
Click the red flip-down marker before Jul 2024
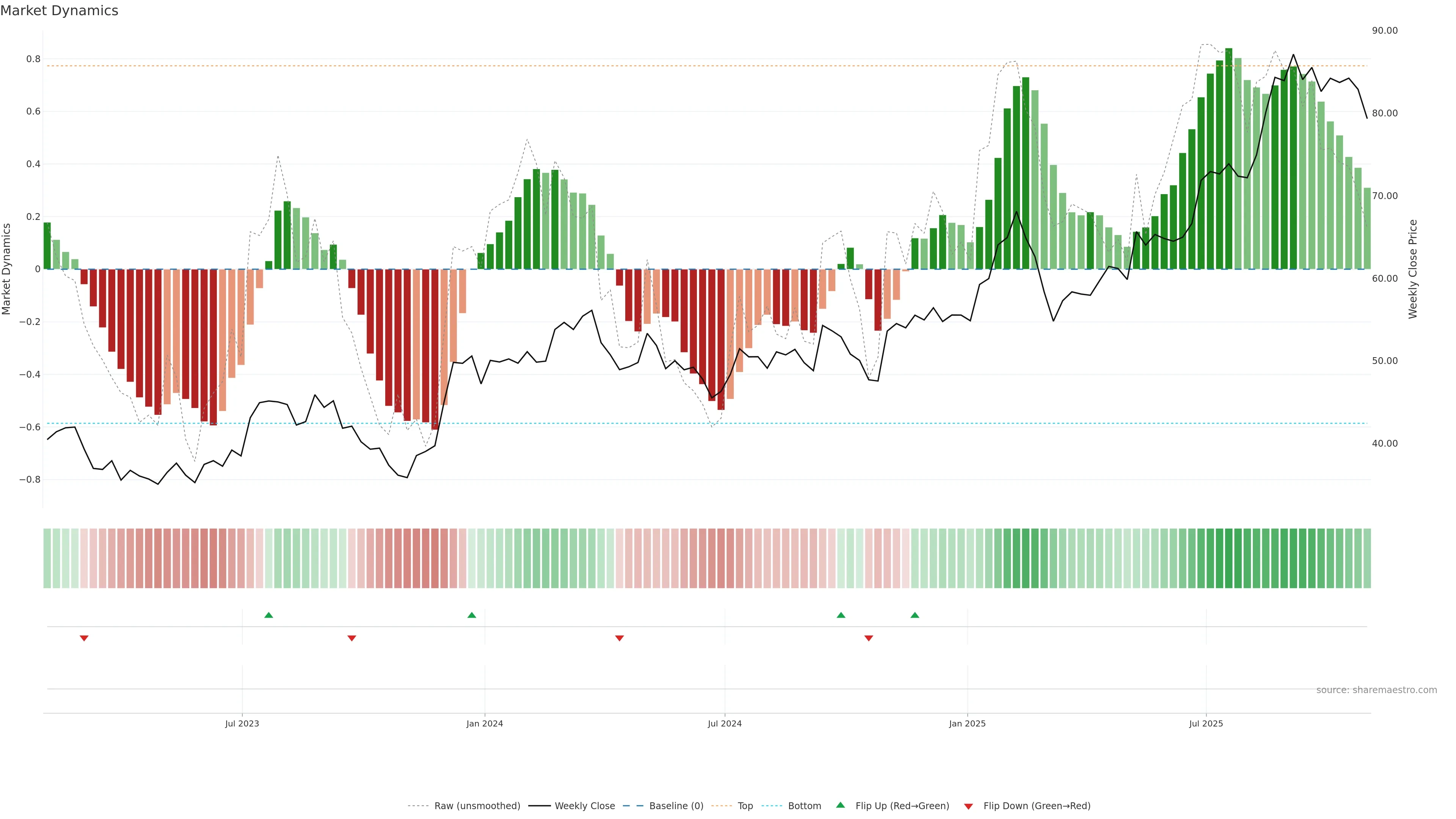pos(620,638)
